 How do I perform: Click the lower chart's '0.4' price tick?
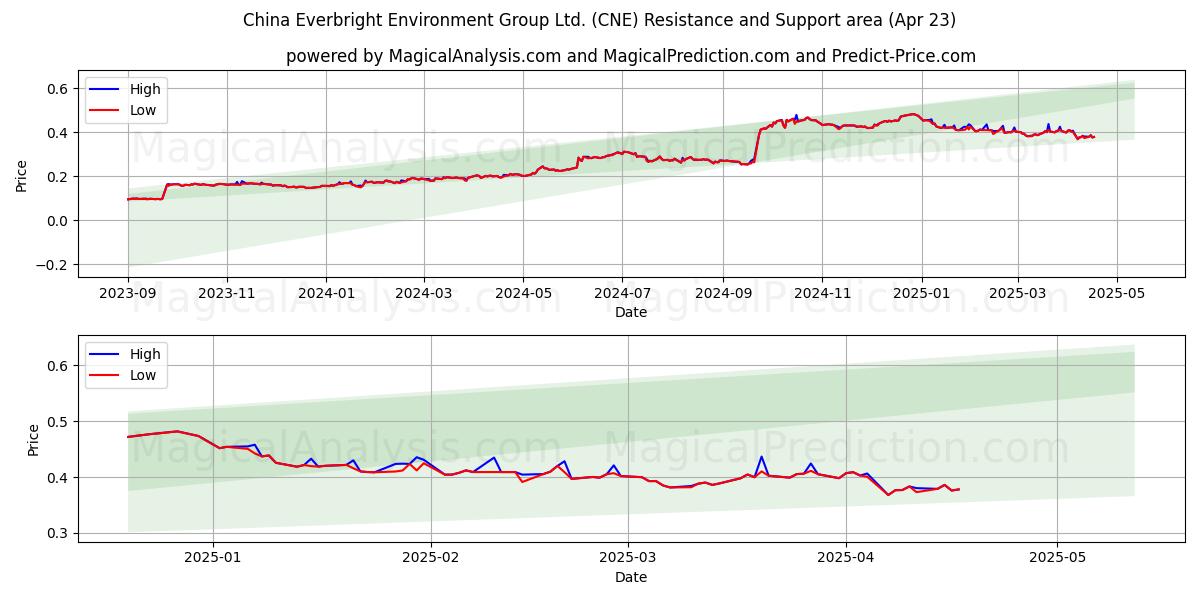tap(57, 478)
